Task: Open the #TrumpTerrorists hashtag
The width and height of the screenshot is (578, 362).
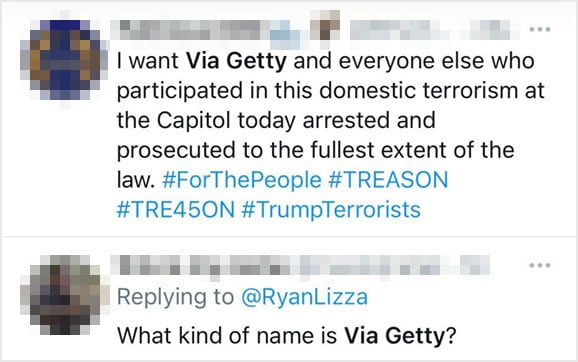Action: point(331,210)
